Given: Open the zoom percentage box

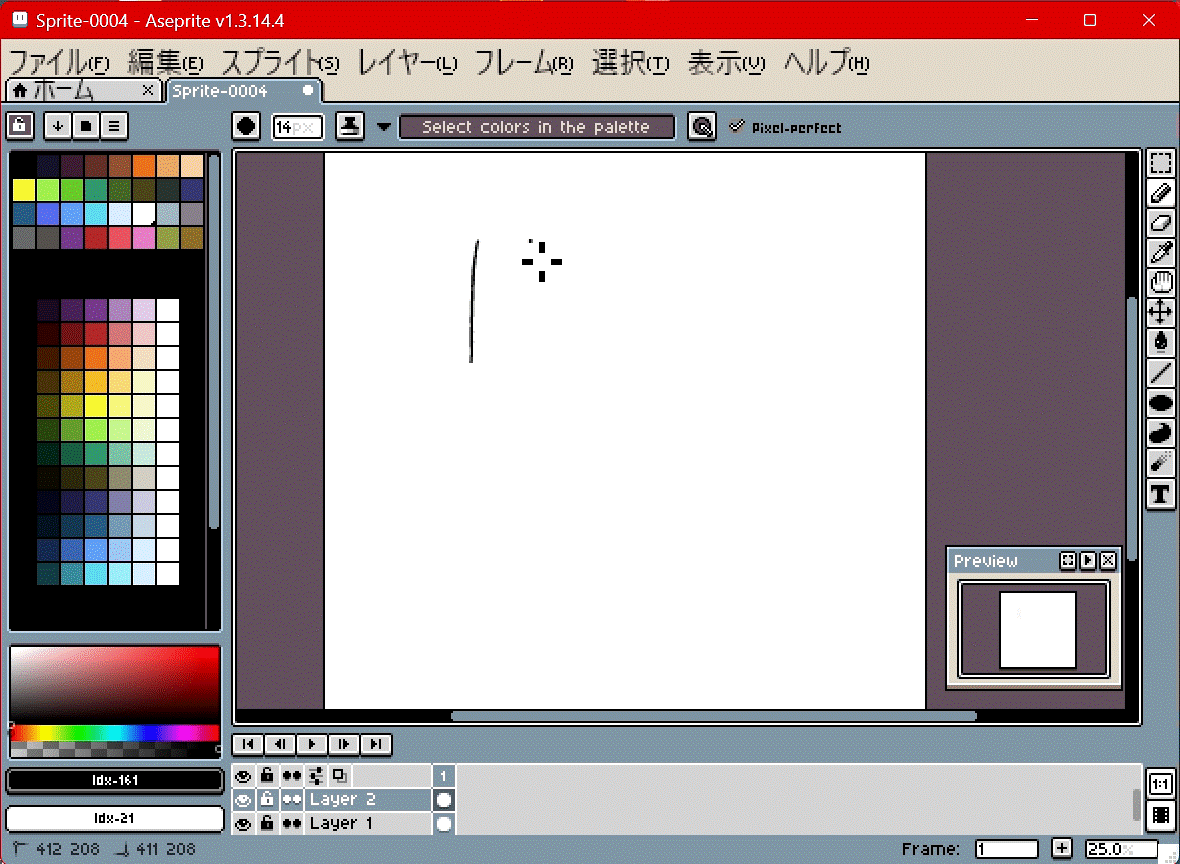Looking at the screenshot, I should (1120, 849).
